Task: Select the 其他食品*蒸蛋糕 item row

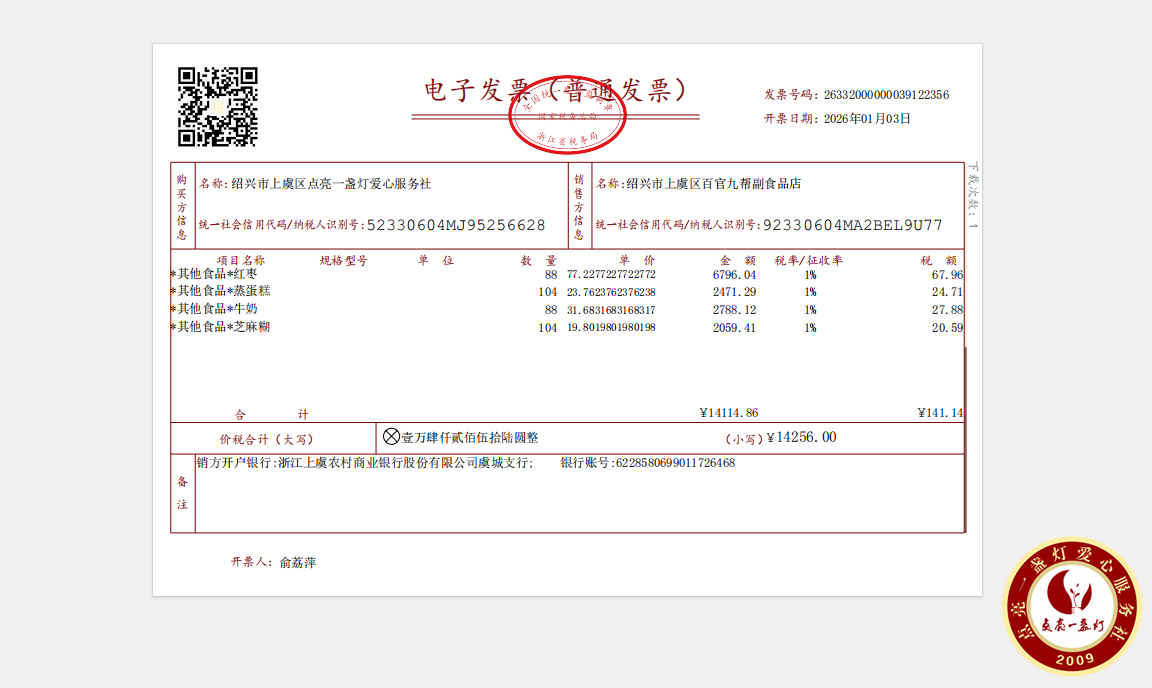Action: [x=224, y=291]
